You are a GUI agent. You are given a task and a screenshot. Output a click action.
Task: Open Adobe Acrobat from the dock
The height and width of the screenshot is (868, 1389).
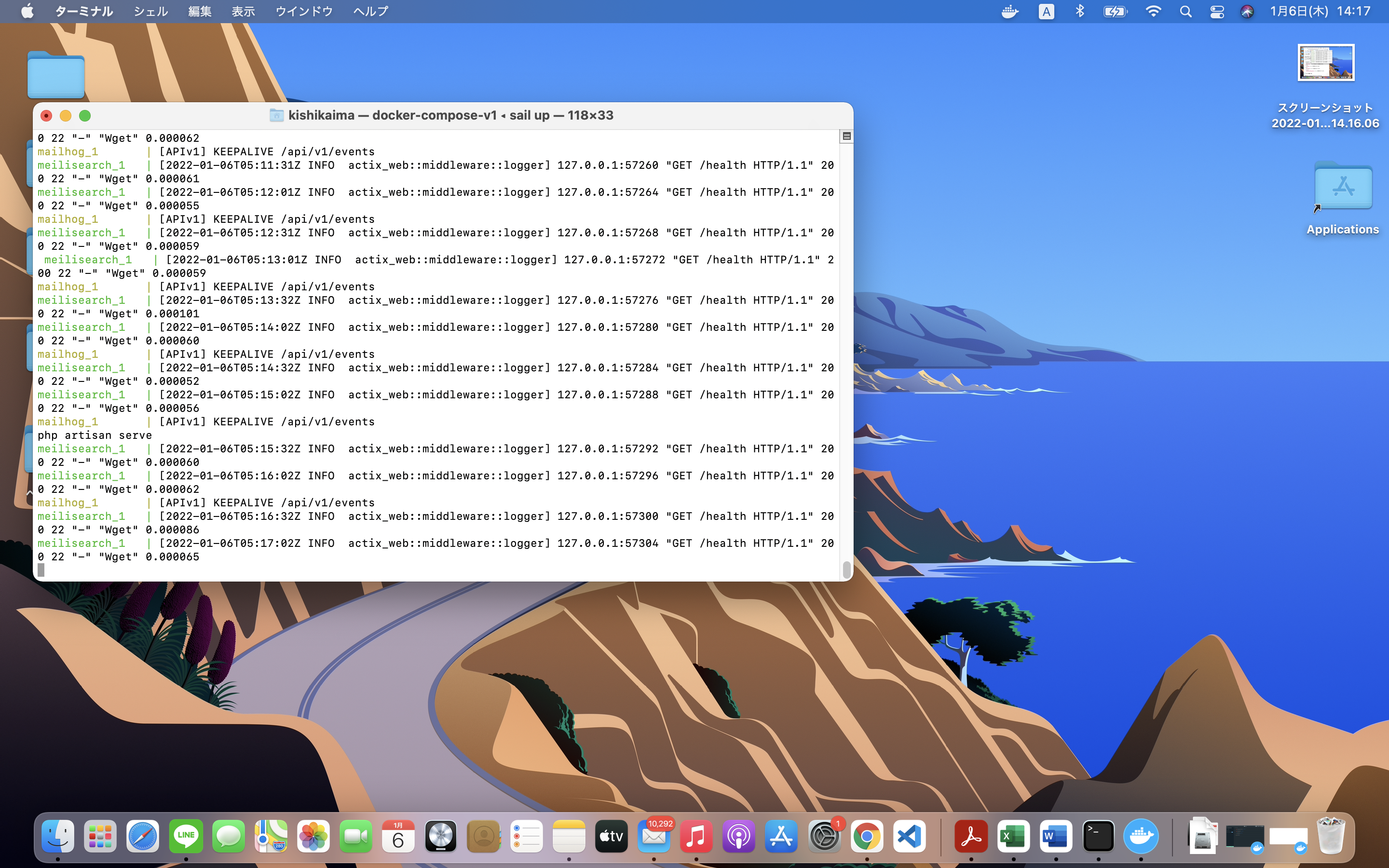[970, 836]
